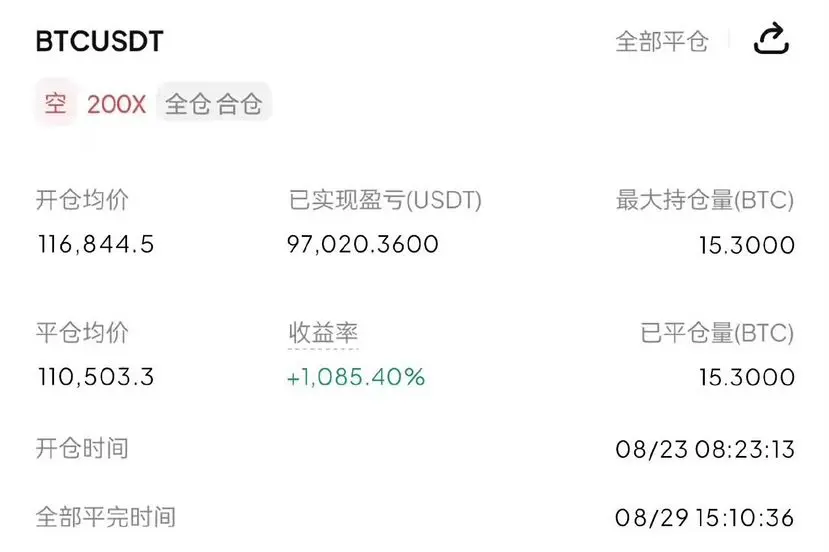Tap the dotted-underlined 收益率 label
This screenshot has height=552, width=829.
pos(323,333)
